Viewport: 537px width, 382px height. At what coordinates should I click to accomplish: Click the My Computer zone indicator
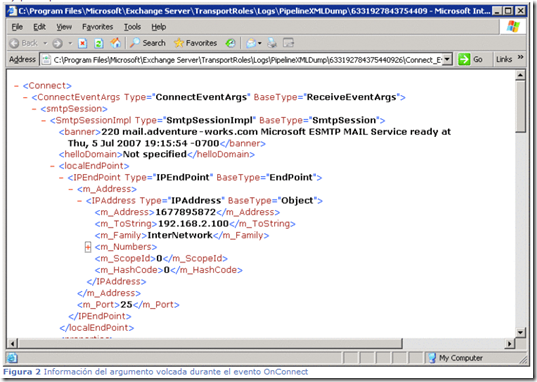click(x=455, y=358)
